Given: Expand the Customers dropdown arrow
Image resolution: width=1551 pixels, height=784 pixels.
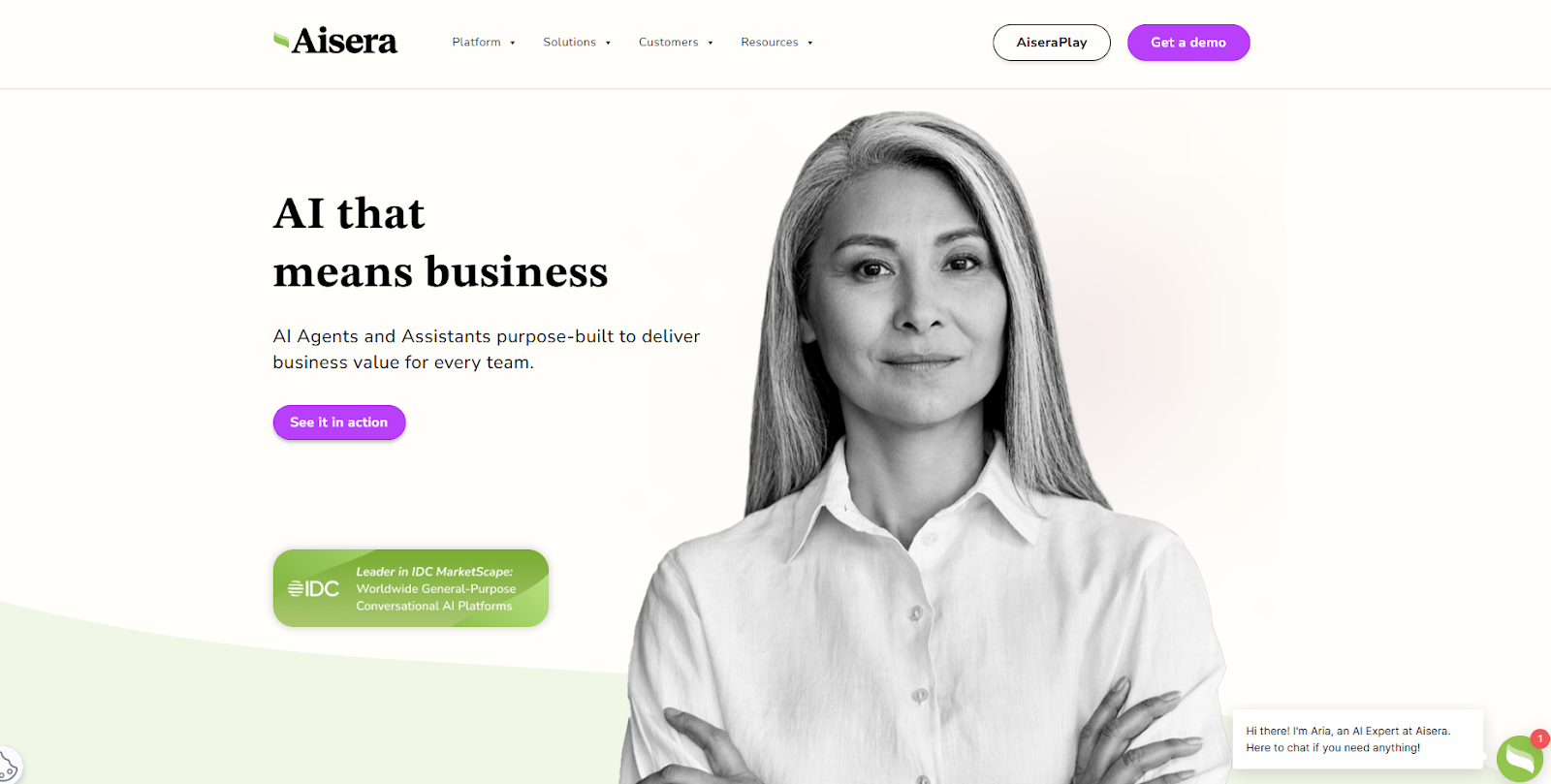Looking at the screenshot, I should pyautogui.click(x=711, y=43).
